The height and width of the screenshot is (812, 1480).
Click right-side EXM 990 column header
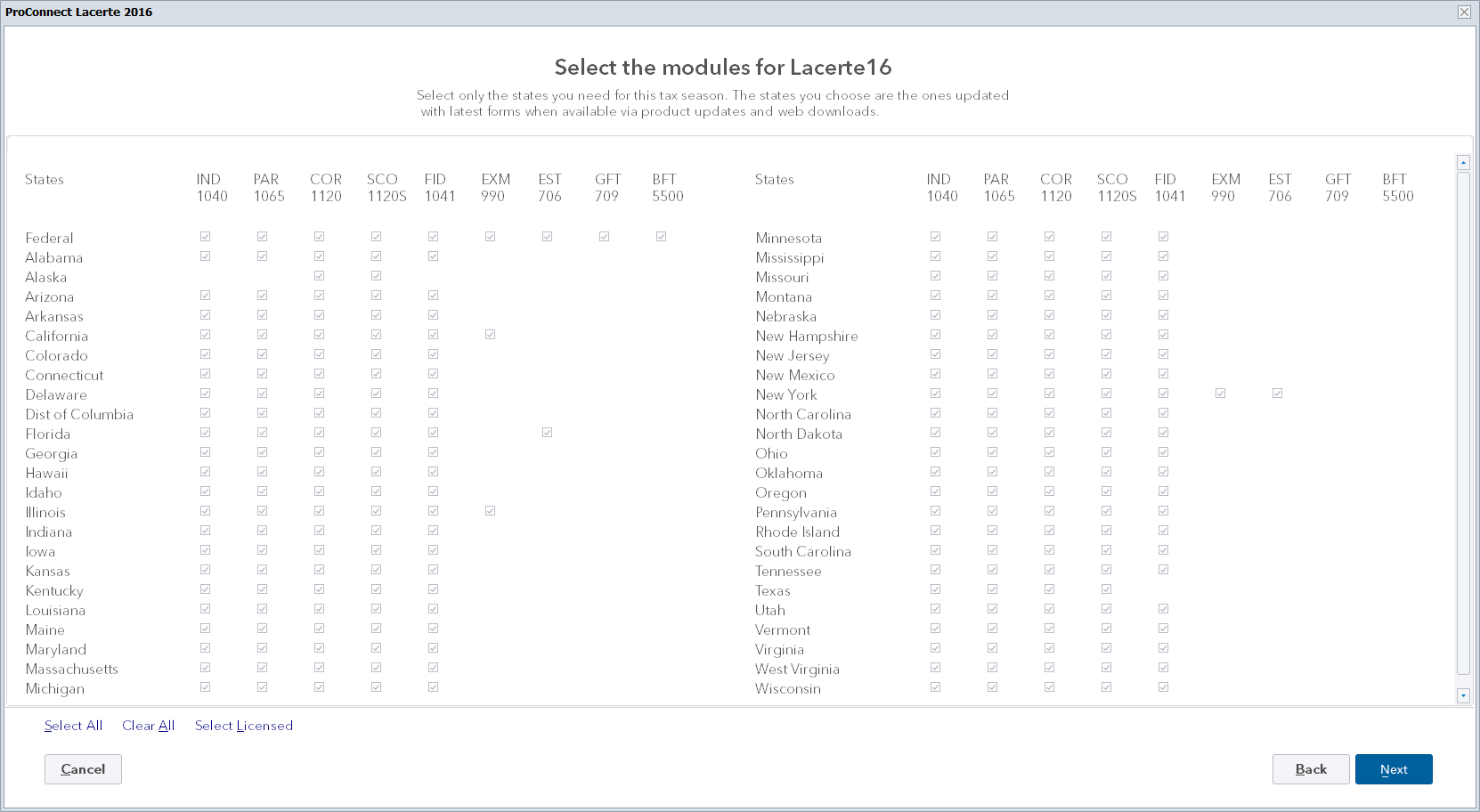coord(1226,188)
